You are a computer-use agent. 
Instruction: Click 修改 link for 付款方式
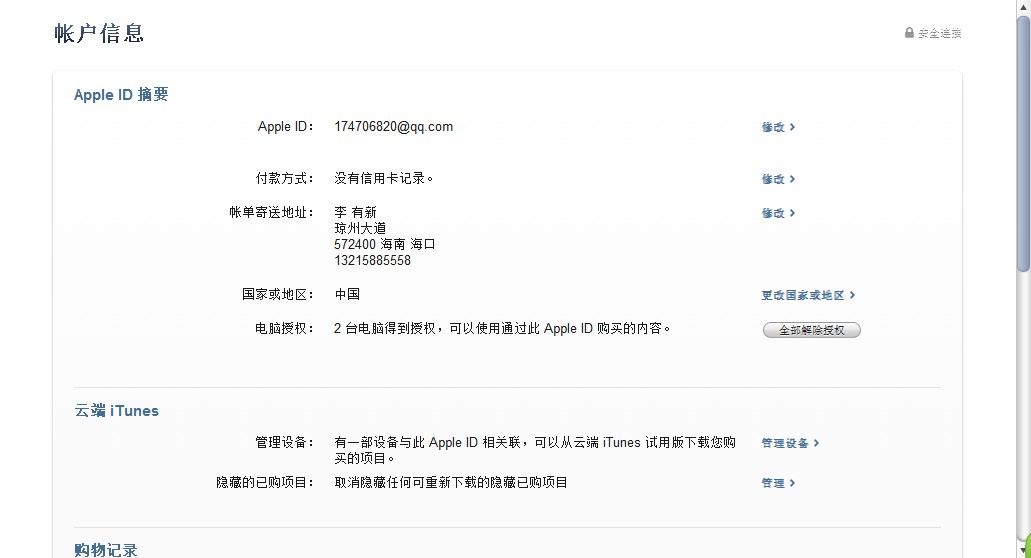tap(779, 179)
